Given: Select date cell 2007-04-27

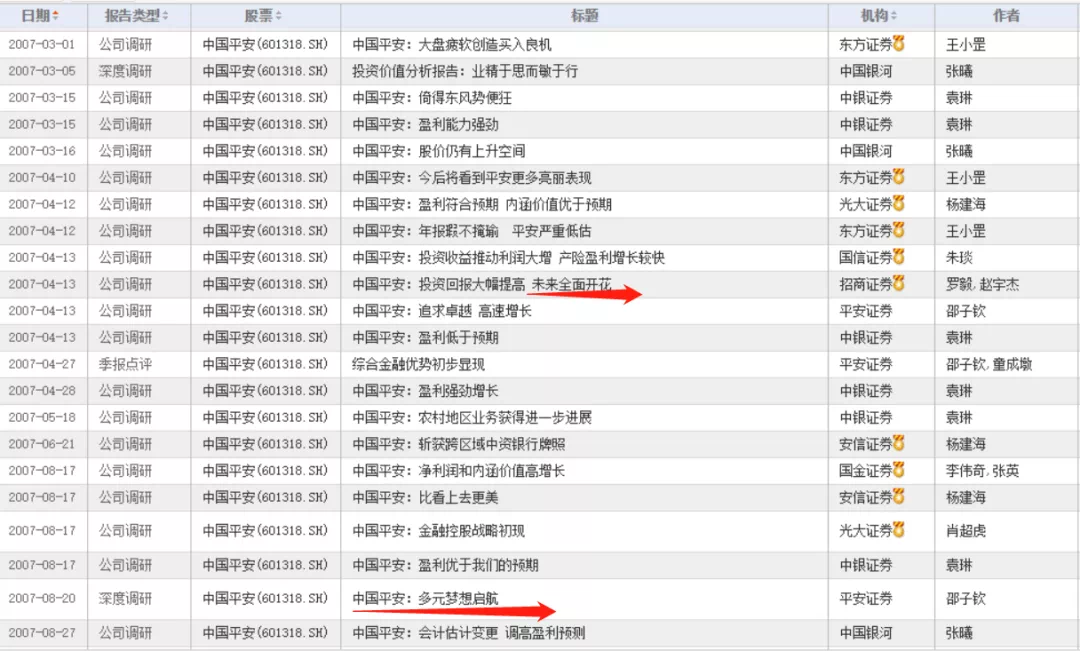Looking at the screenshot, I should pos(41,364).
